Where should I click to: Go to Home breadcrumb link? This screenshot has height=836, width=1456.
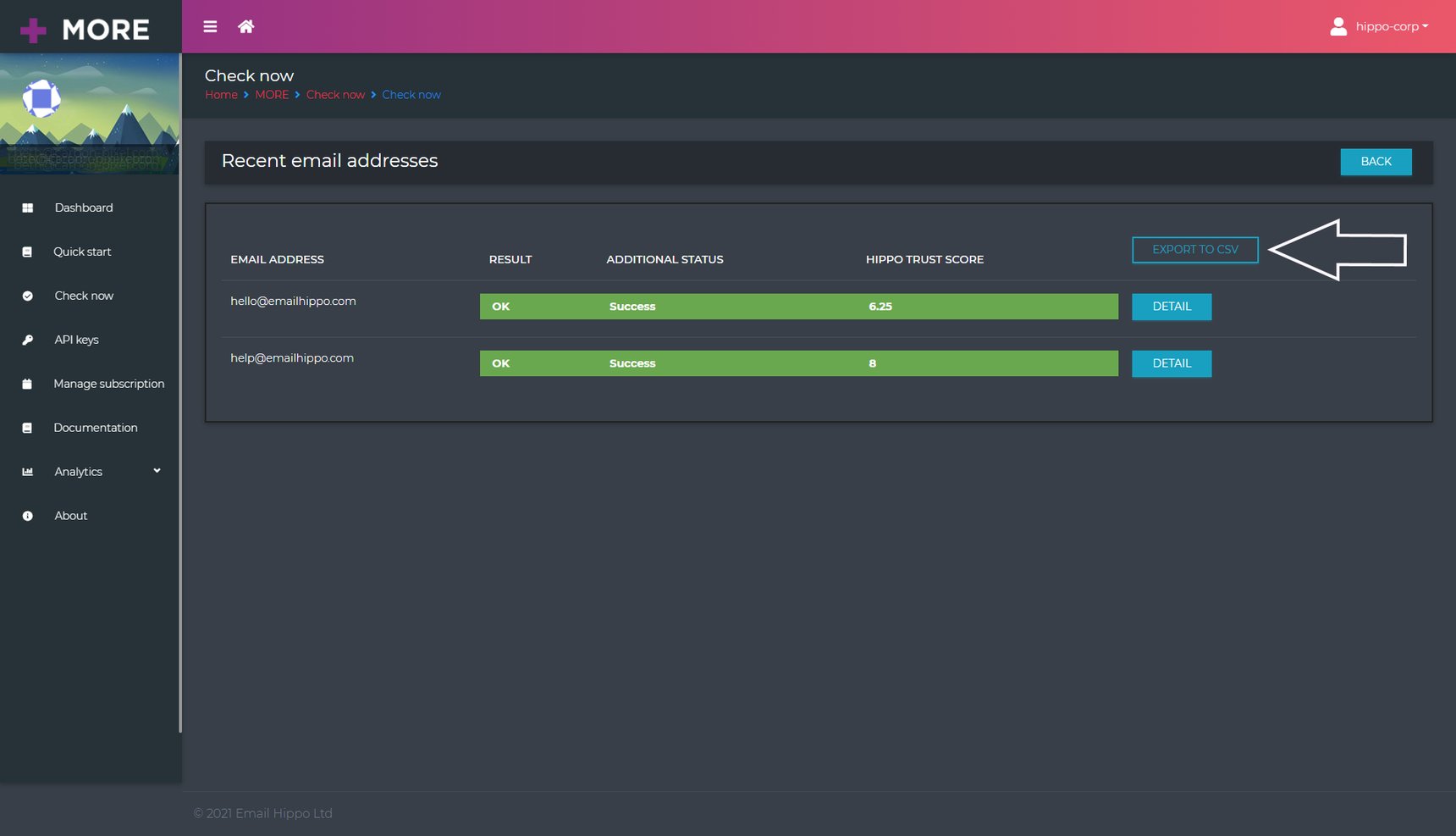221,95
